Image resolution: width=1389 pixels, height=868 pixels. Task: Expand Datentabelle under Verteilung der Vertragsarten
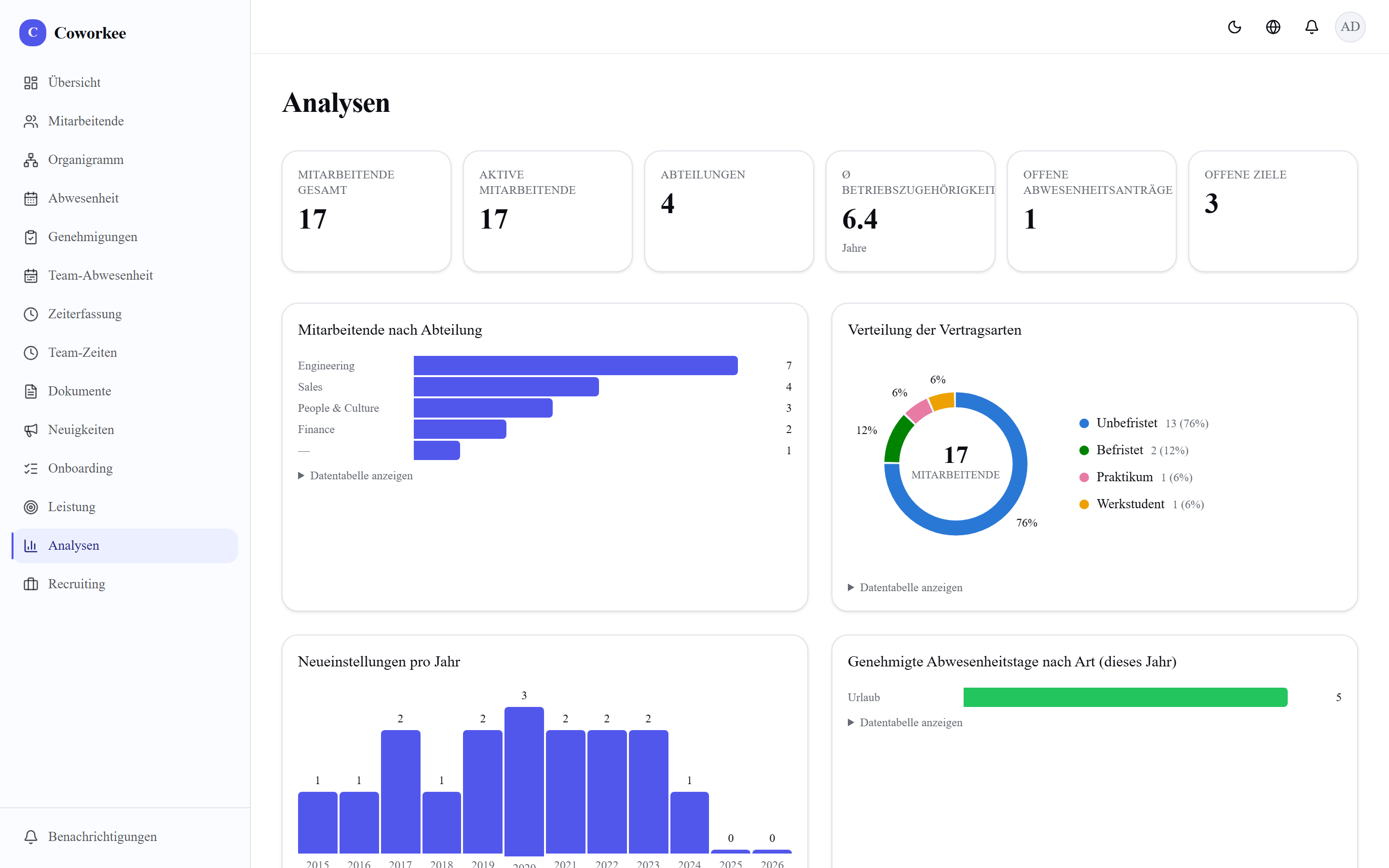click(905, 587)
